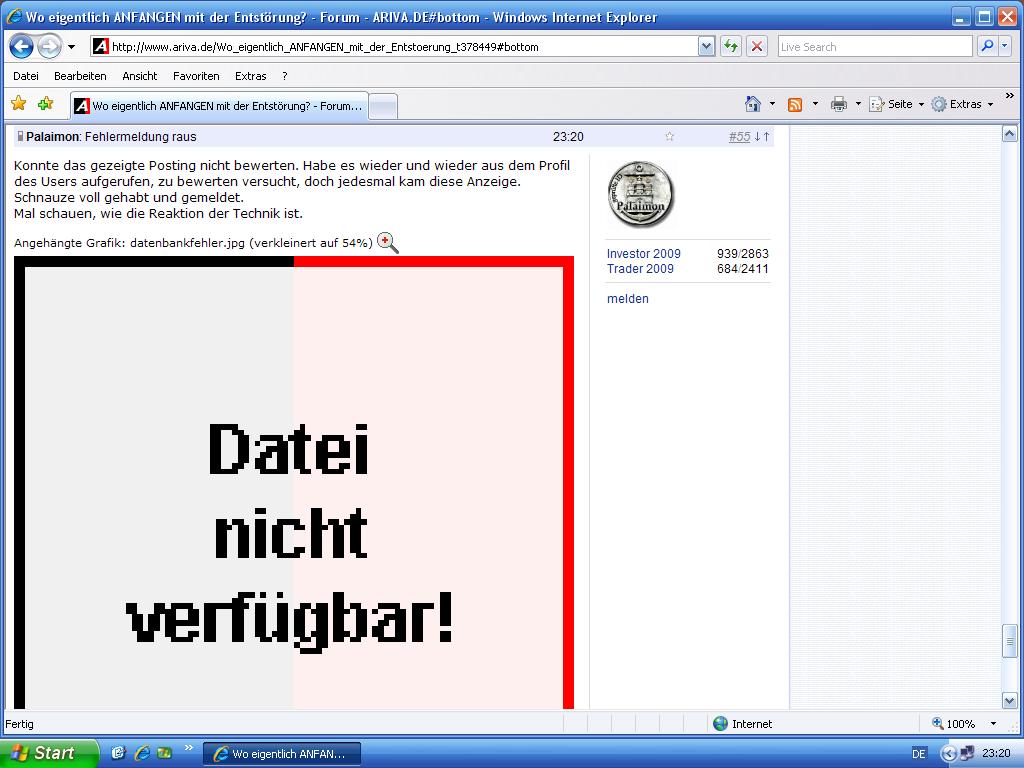Open the #55 post link
The image size is (1024, 768).
click(740, 137)
